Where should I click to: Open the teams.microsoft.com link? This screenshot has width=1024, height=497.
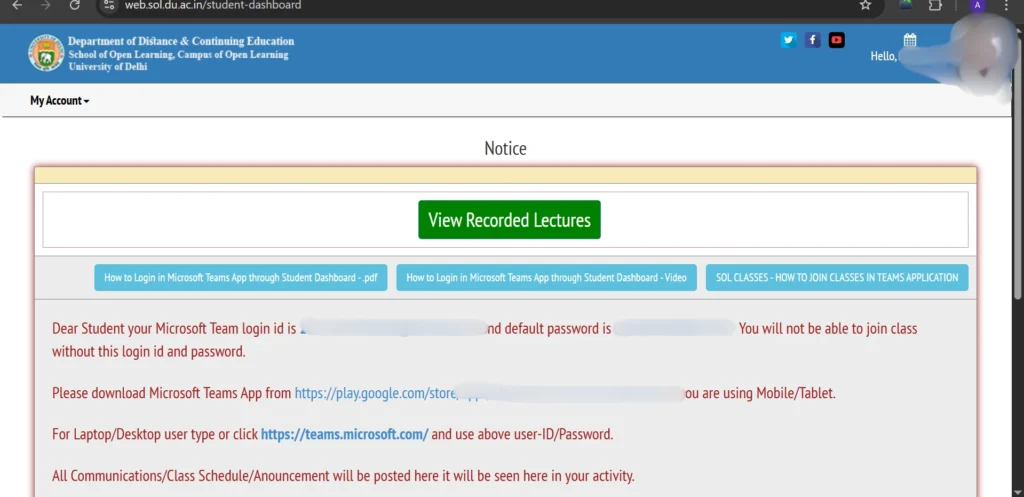coord(345,434)
